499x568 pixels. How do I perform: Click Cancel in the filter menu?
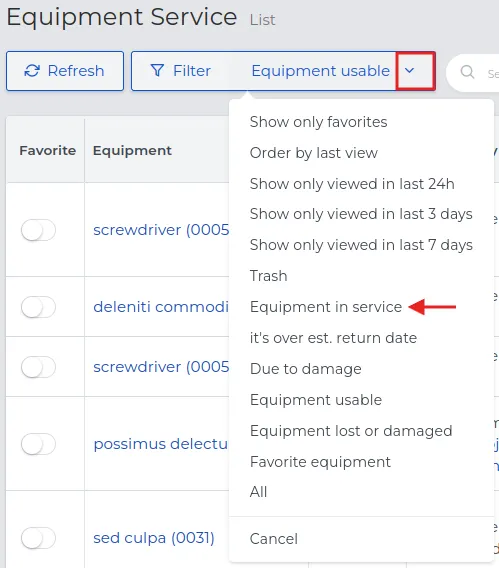tap(274, 539)
